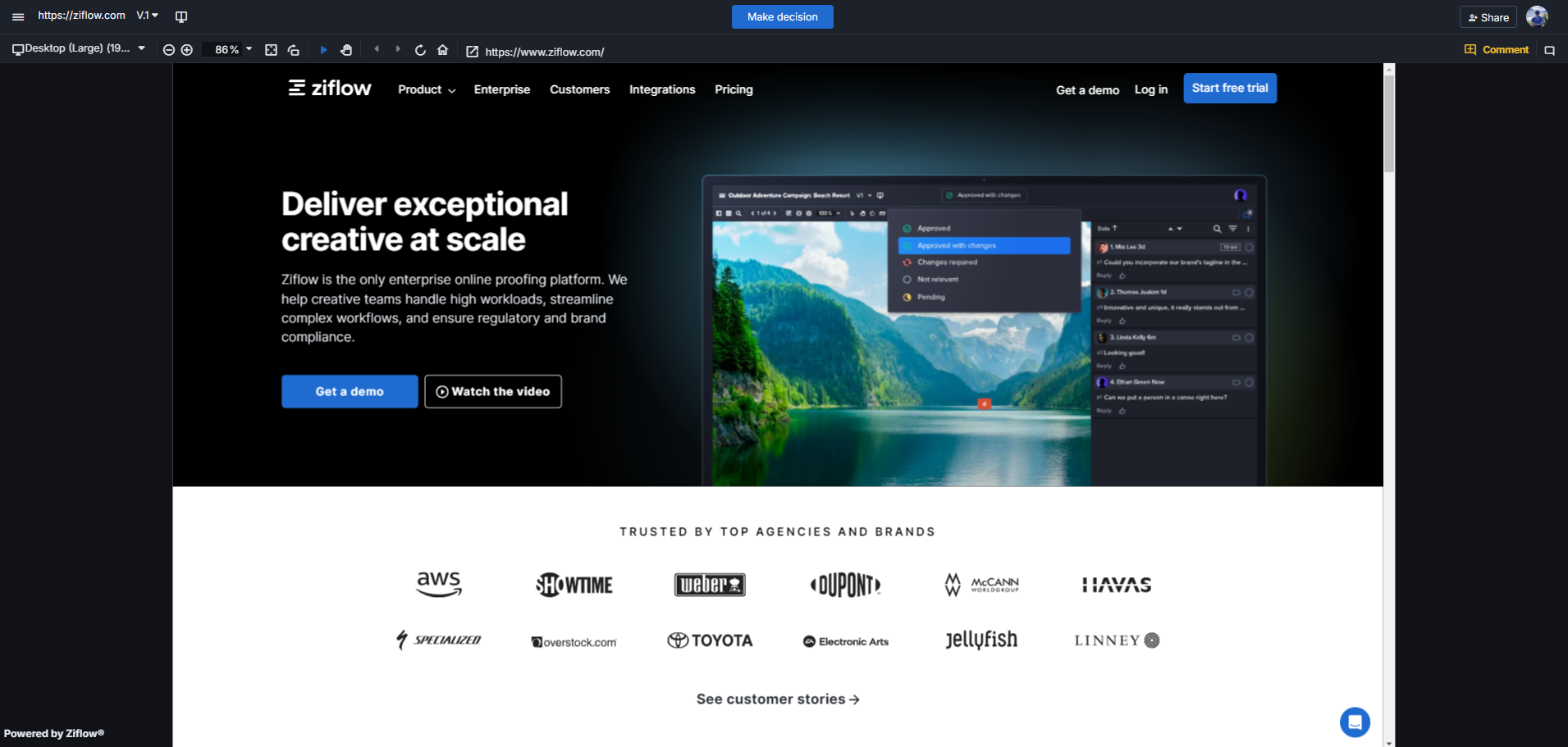Open the V.1 version dropdown
This screenshot has height=747, width=1568.
(x=148, y=16)
